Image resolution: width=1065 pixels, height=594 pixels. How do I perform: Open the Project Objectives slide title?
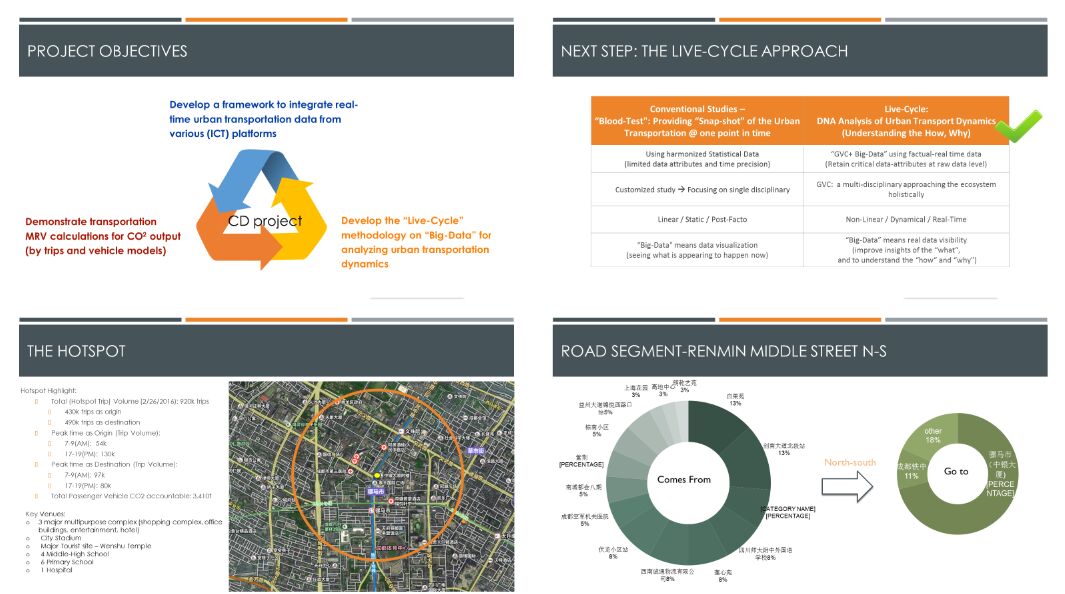[x=107, y=51]
